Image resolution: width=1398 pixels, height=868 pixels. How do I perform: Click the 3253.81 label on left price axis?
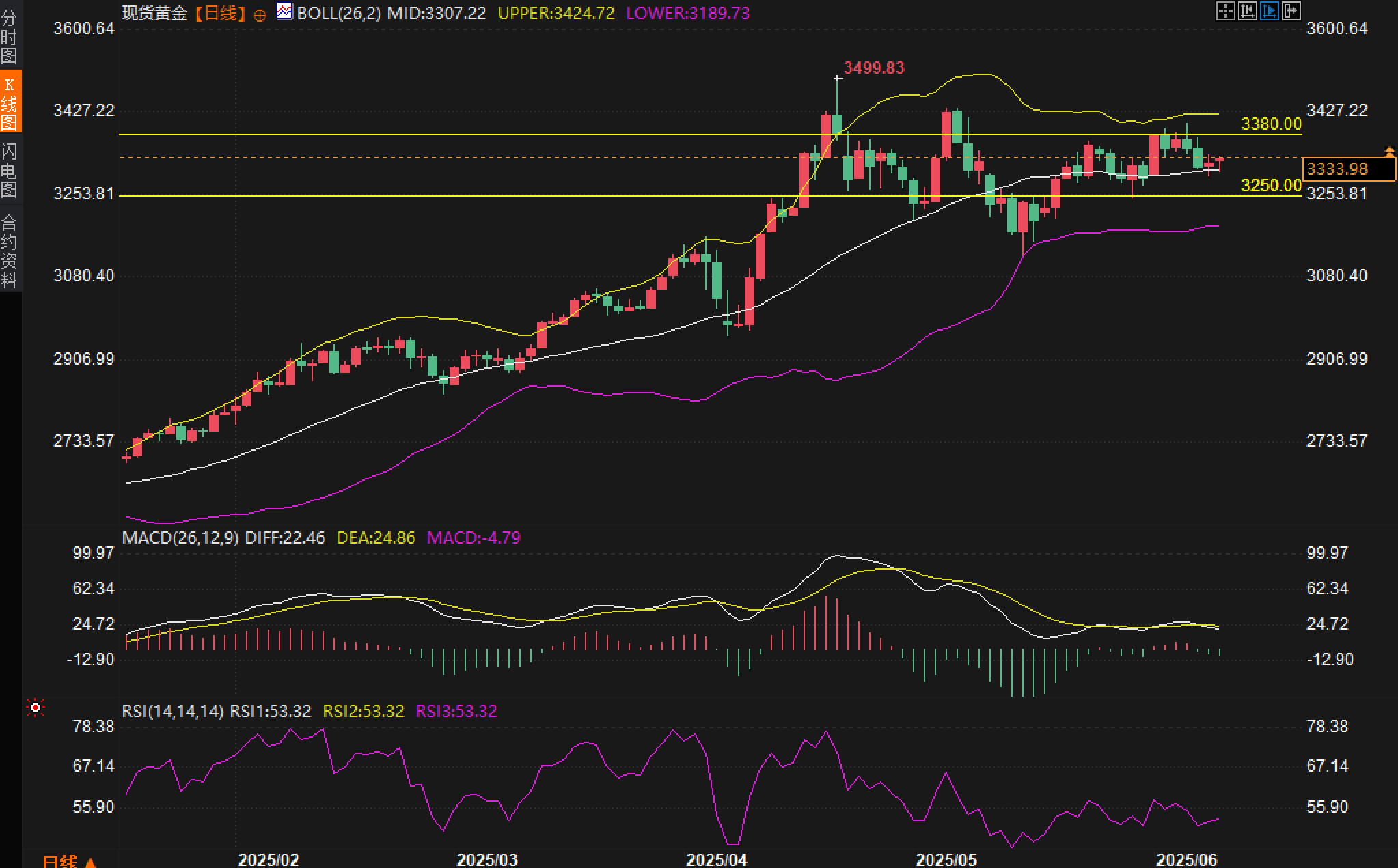tap(84, 194)
